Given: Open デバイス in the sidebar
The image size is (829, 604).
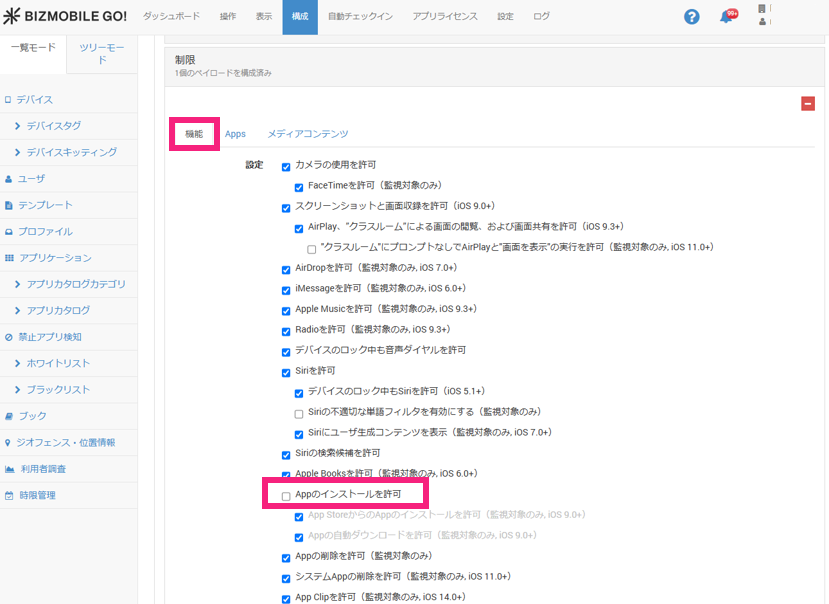Looking at the screenshot, I should (34, 100).
